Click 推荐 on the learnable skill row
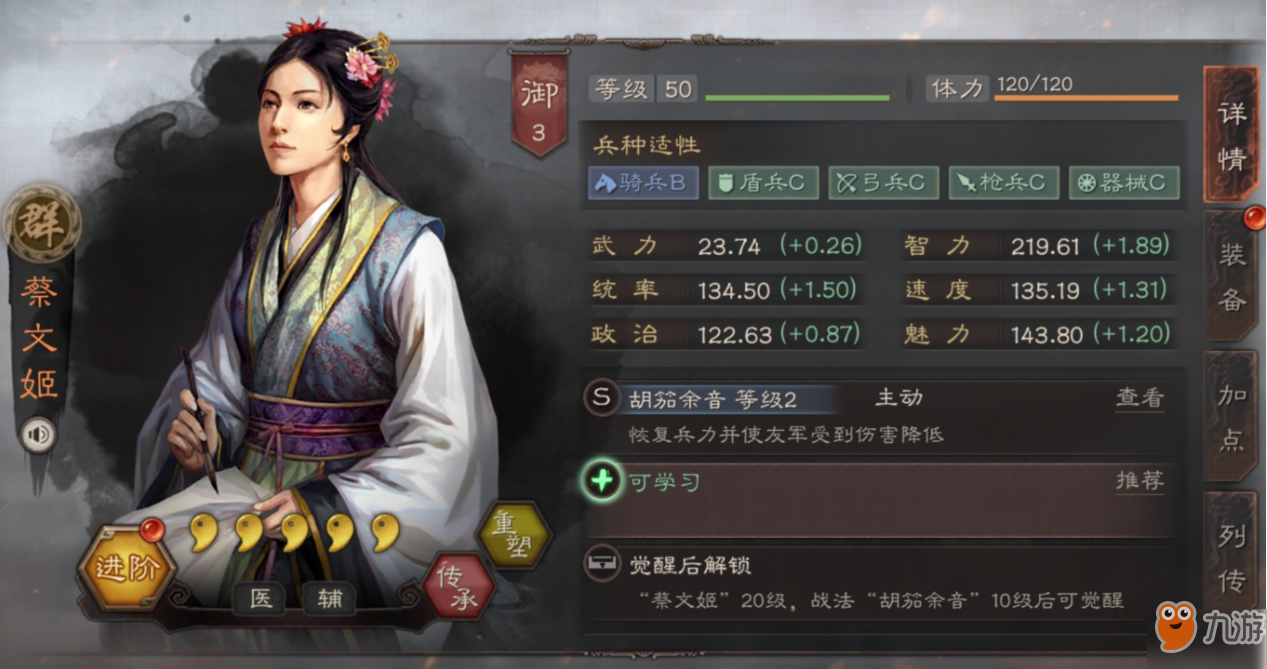 click(1140, 481)
